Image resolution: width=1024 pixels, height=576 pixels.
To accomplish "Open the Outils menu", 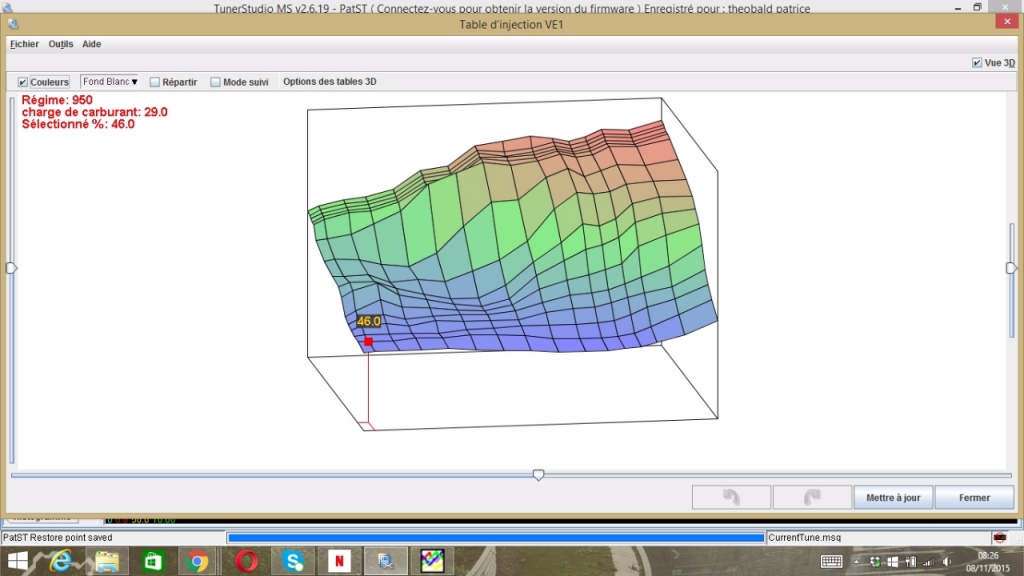I will point(61,44).
